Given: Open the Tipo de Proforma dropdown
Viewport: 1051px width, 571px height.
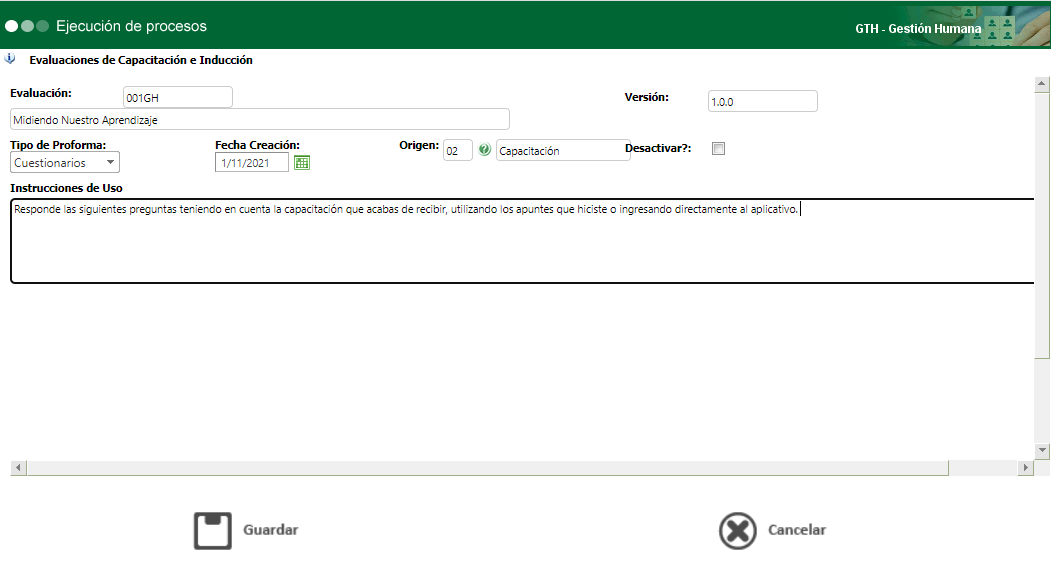Looking at the screenshot, I should (65, 162).
